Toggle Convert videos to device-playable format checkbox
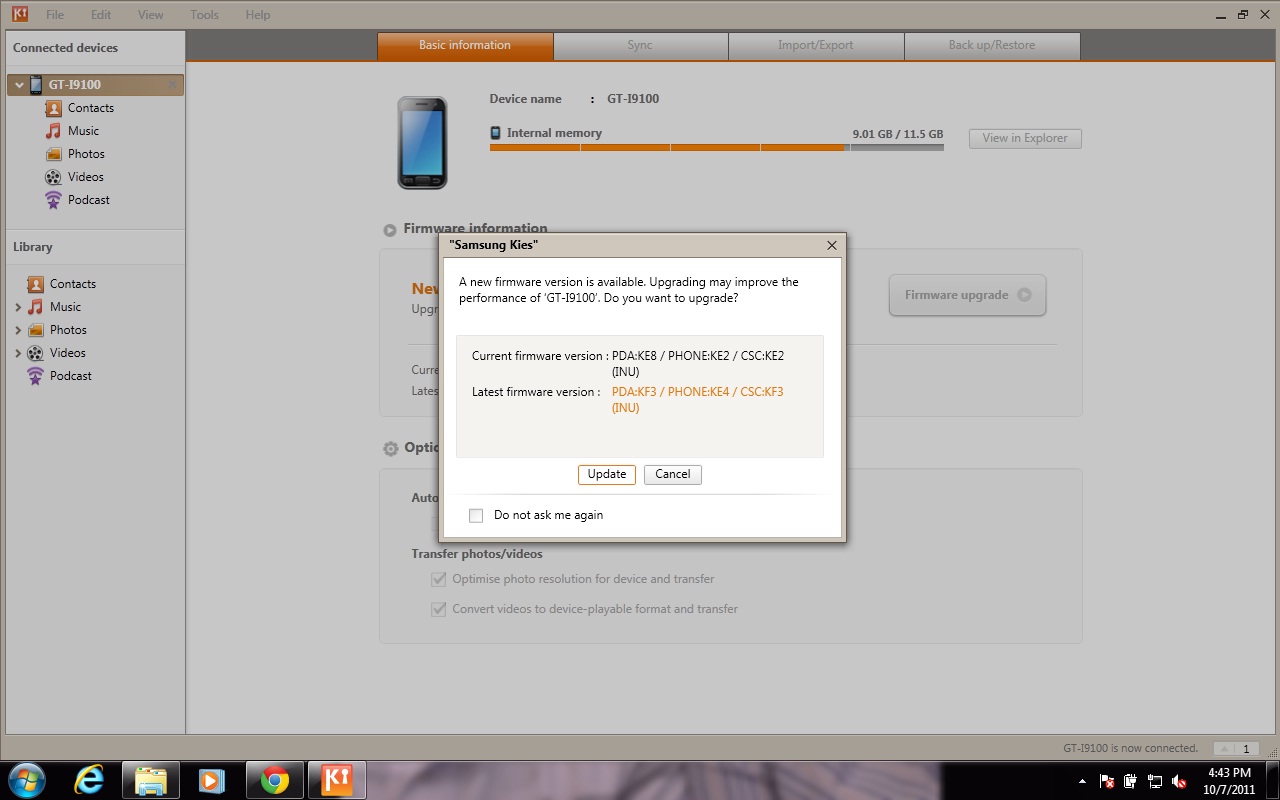This screenshot has height=800, width=1280. [x=438, y=609]
